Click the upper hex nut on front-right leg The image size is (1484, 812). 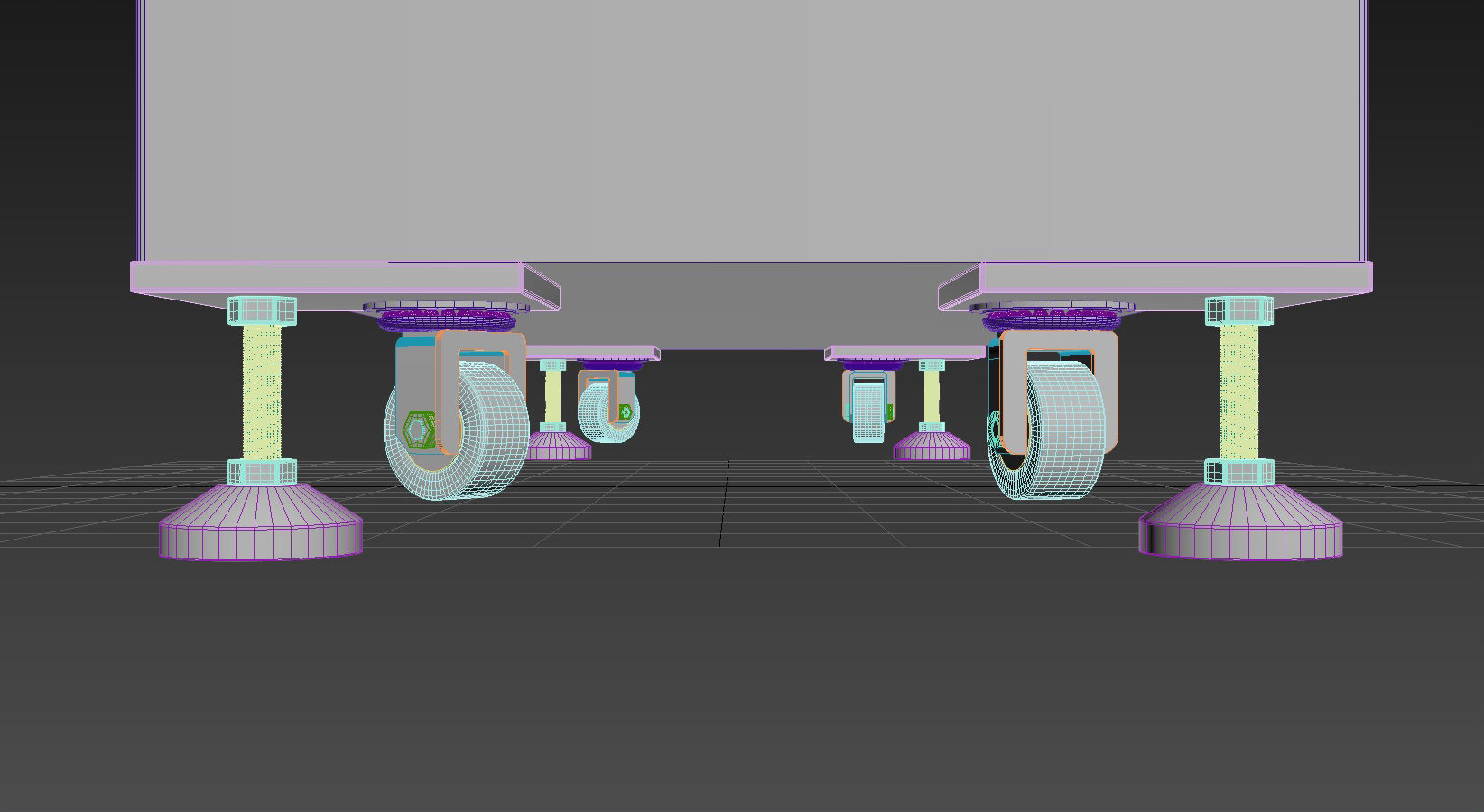(1239, 309)
